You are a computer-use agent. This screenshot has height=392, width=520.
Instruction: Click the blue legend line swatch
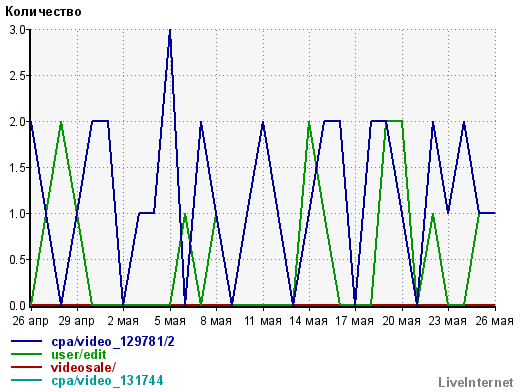[x=26, y=341]
